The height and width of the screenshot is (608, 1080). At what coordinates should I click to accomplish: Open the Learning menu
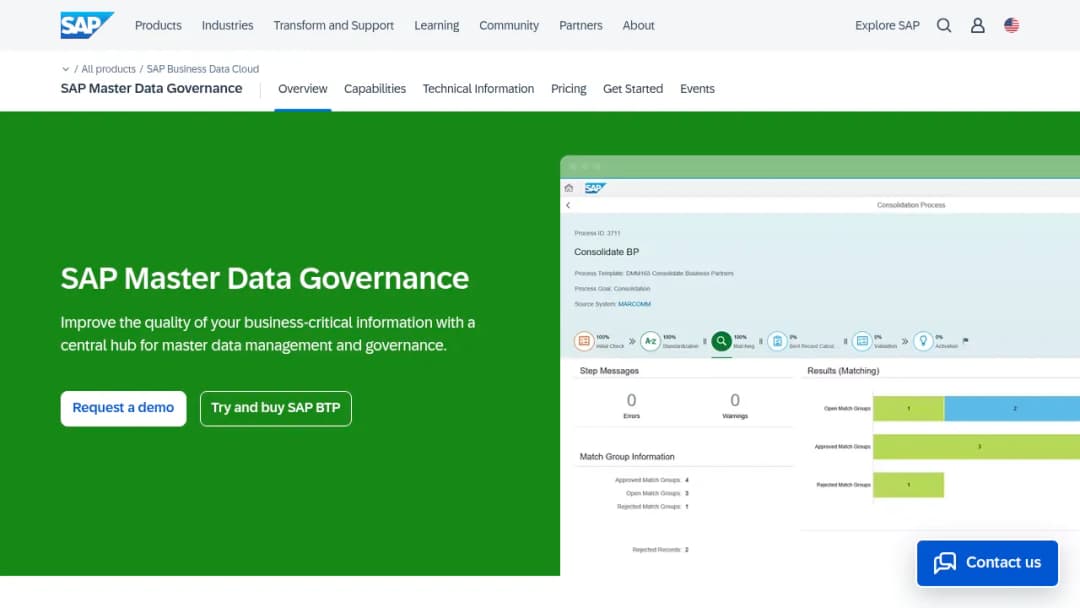[x=437, y=25]
